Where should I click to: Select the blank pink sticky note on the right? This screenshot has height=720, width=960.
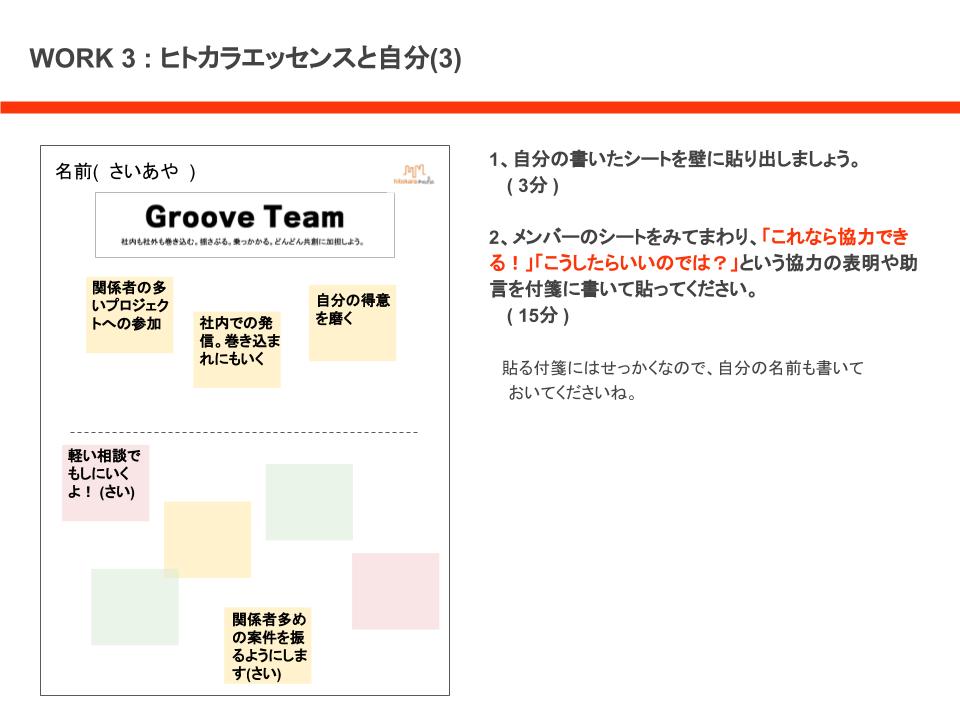pyautogui.click(x=396, y=591)
